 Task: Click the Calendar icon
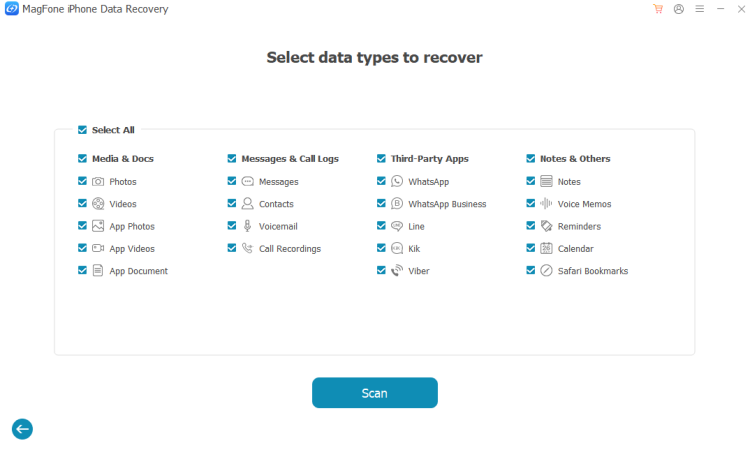(546, 248)
